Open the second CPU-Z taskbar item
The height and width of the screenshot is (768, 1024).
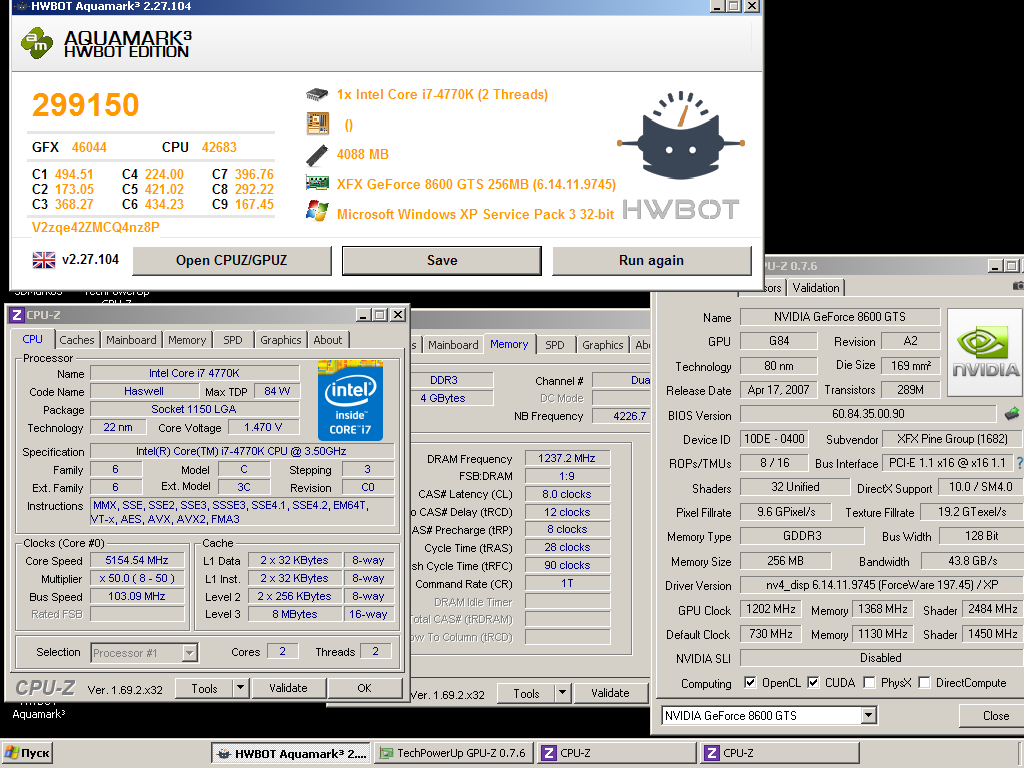coord(780,754)
